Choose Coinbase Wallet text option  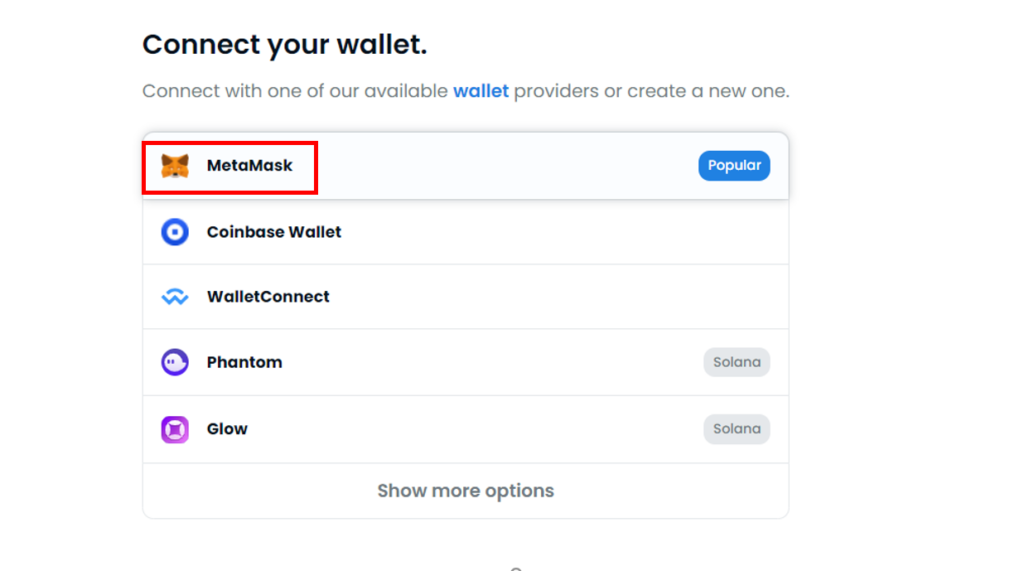tap(274, 232)
